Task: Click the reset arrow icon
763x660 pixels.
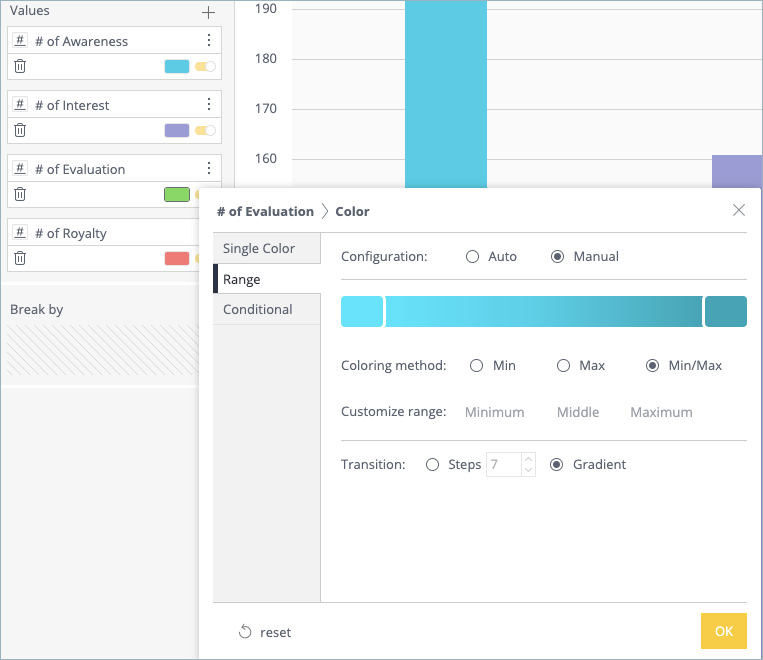Action: click(245, 632)
